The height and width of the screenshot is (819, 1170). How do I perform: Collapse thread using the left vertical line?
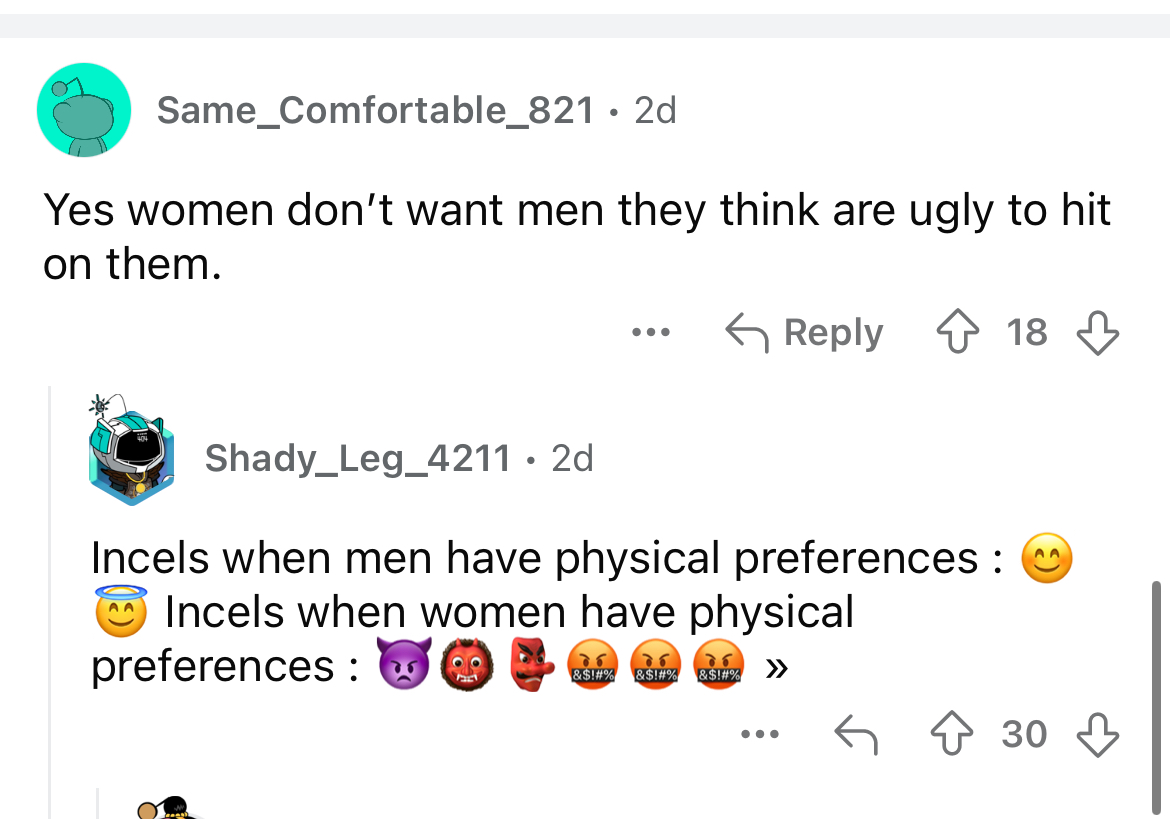[x=50, y=600]
